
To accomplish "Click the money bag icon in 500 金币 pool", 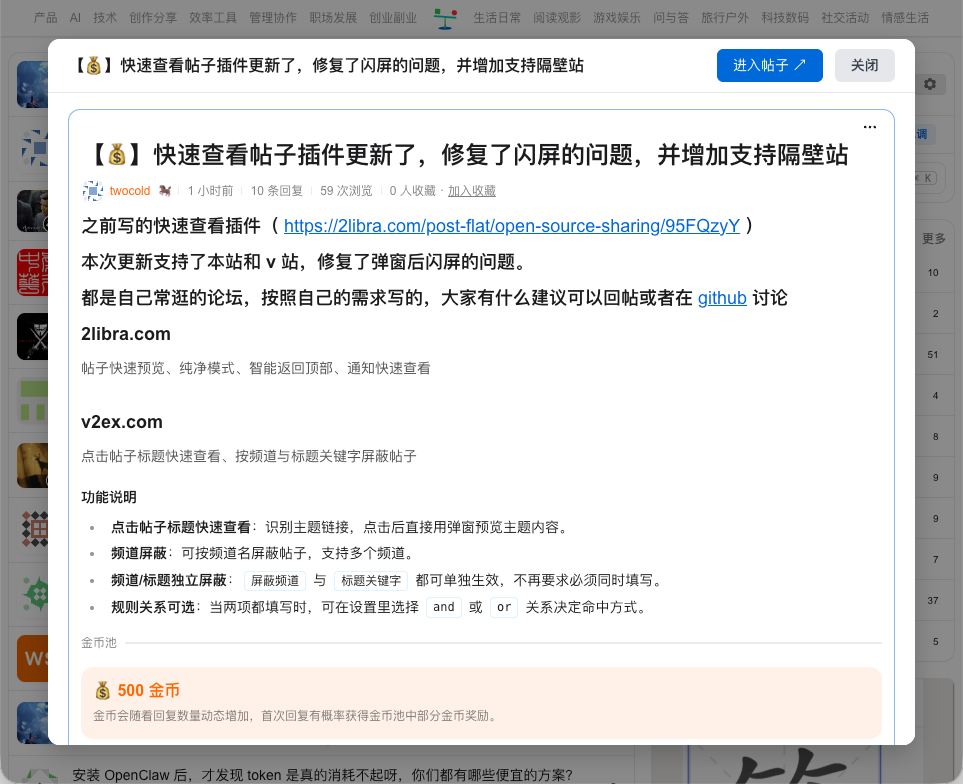I will click(103, 691).
